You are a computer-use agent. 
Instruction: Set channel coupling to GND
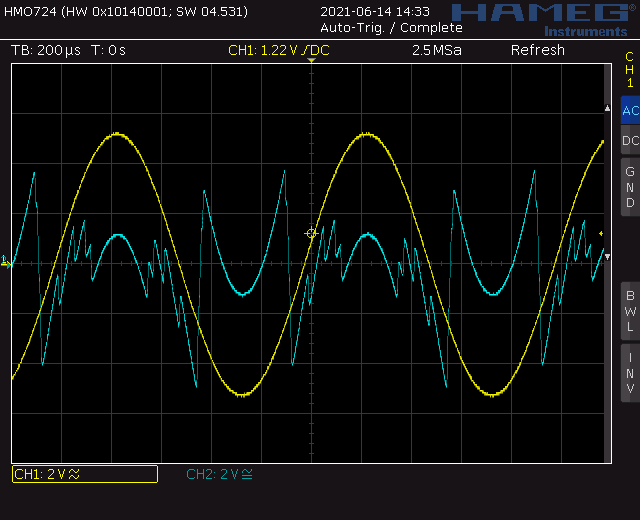(x=629, y=187)
